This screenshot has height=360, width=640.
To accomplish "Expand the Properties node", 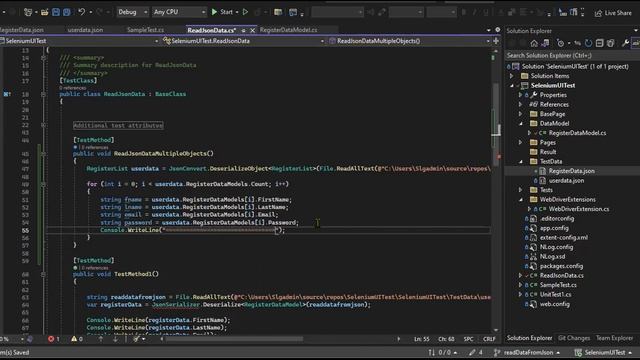I will click(x=520, y=95).
